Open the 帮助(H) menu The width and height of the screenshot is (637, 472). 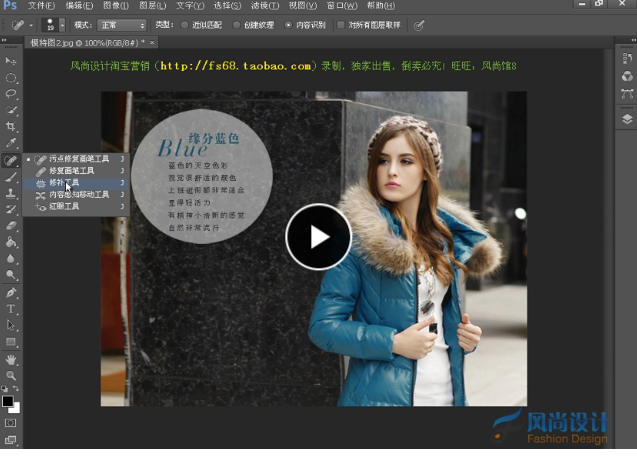tap(381, 6)
